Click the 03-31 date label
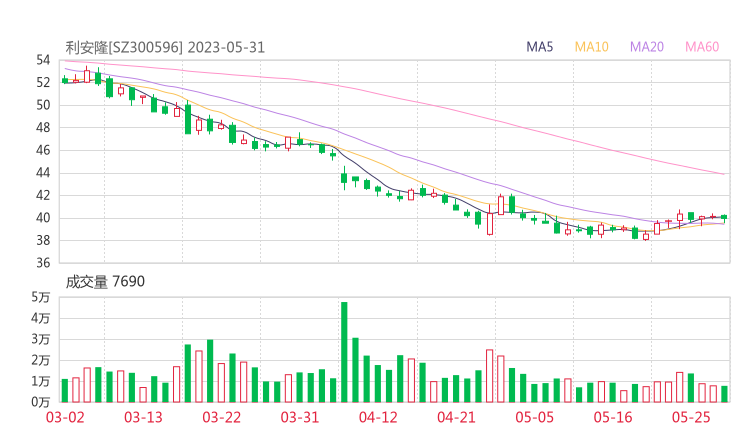This screenshot has height=440, width=740. 300,417
